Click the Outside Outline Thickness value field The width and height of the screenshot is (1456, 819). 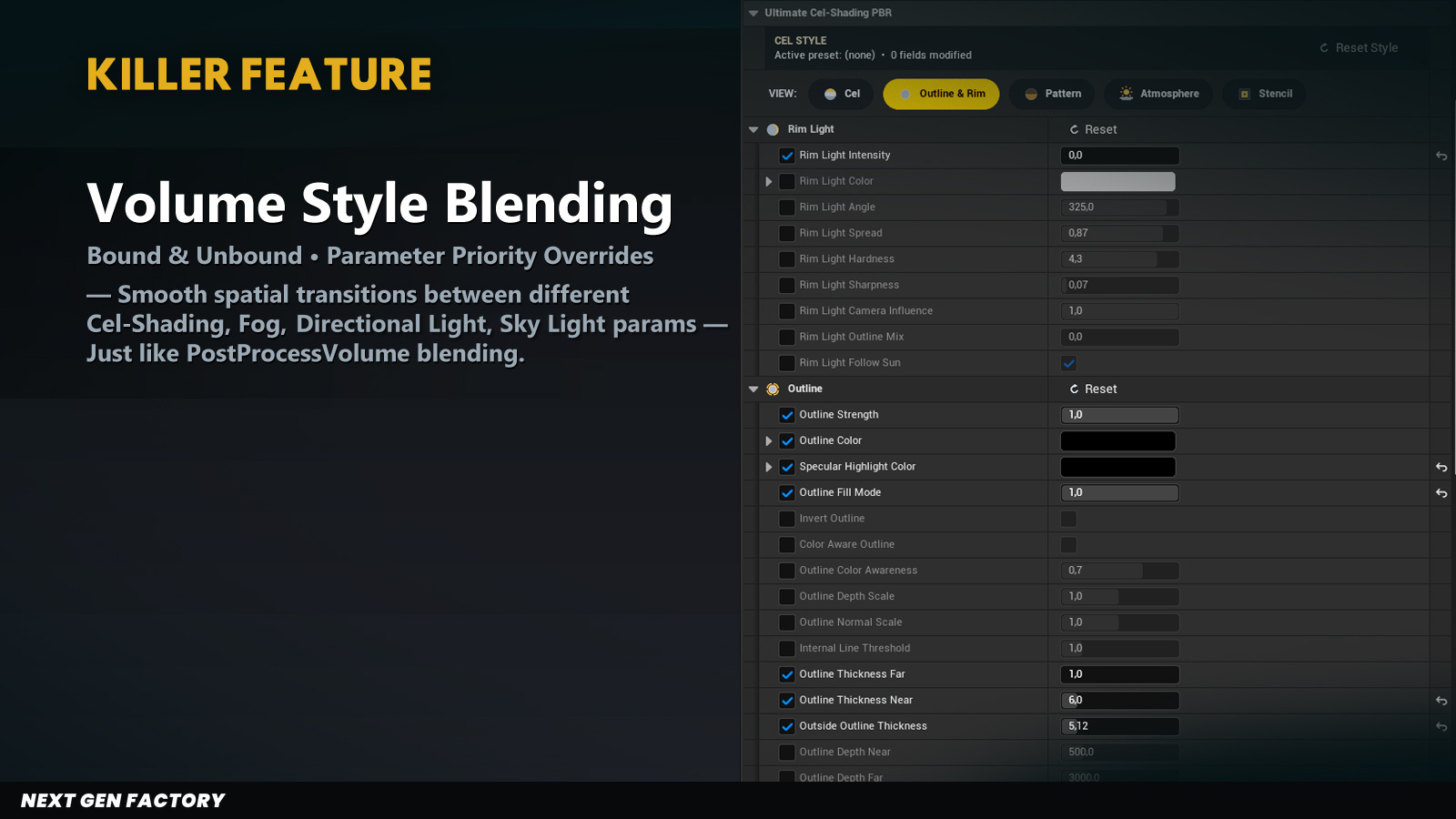coord(1120,726)
